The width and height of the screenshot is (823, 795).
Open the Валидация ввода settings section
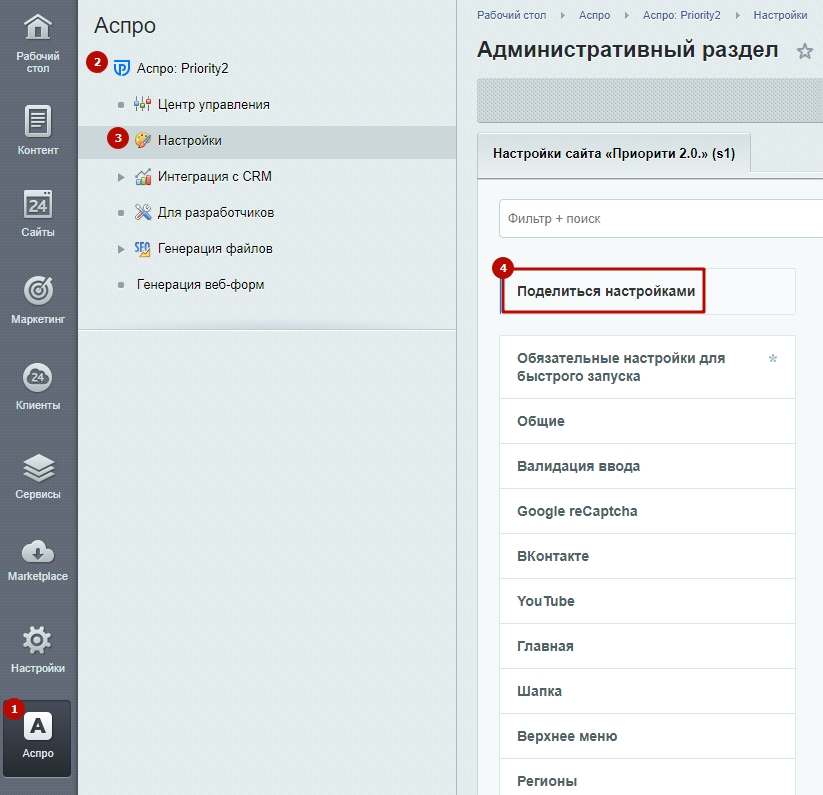(x=647, y=466)
